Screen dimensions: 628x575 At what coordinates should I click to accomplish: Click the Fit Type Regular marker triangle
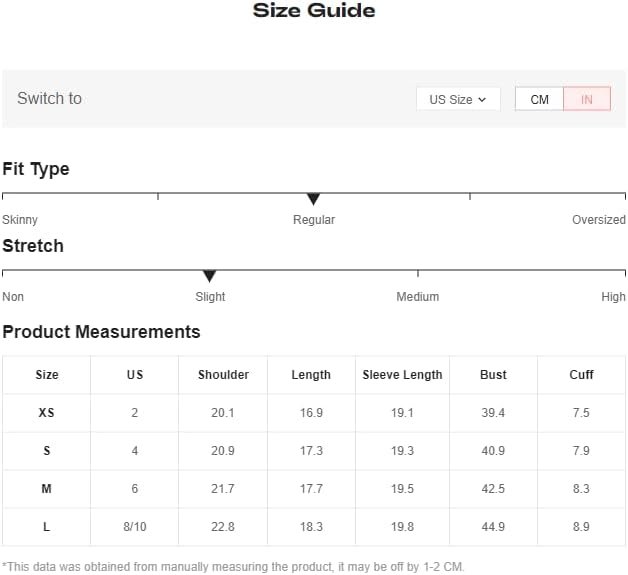point(313,199)
